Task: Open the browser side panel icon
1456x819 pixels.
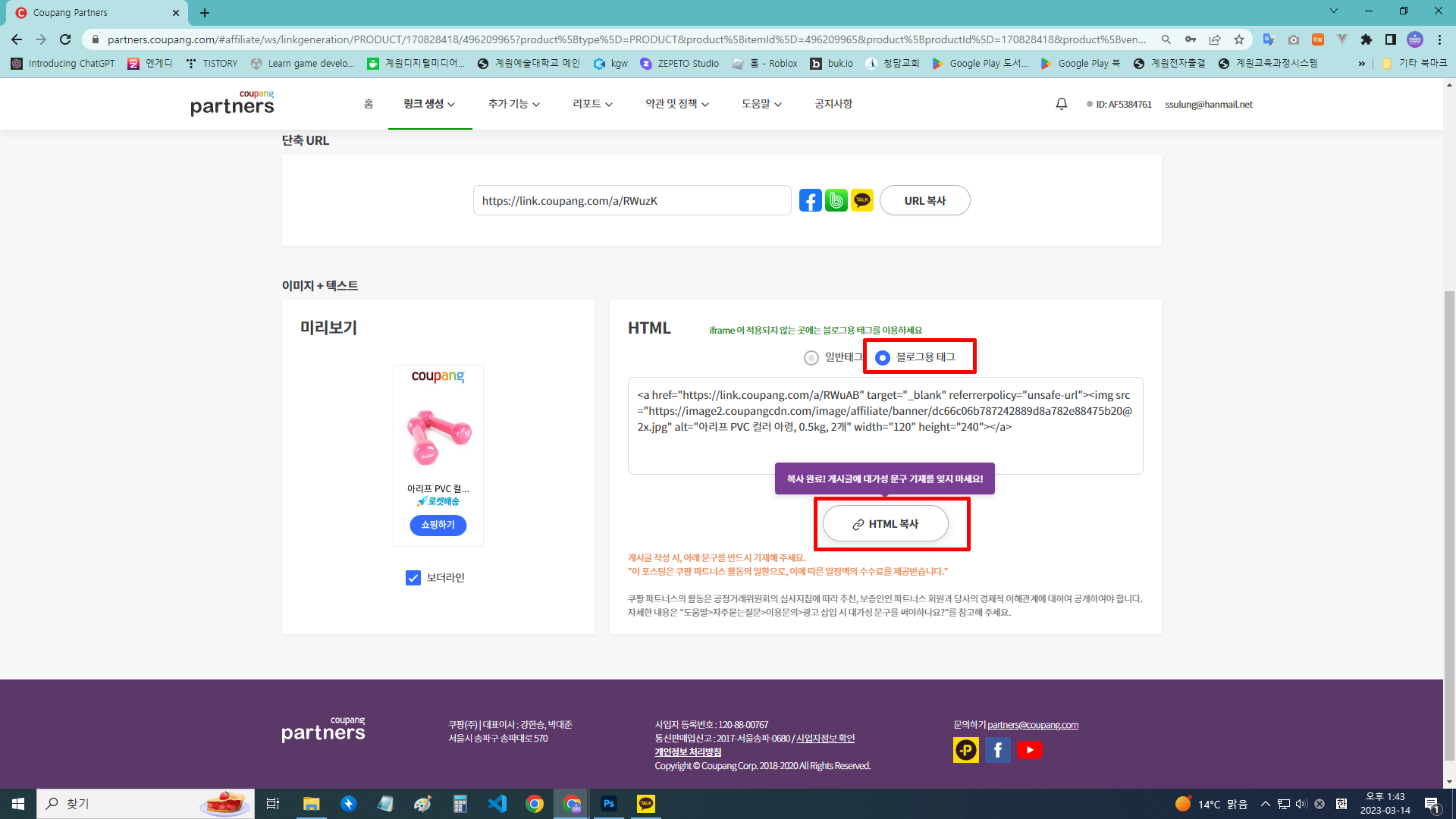Action: (1390, 39)
